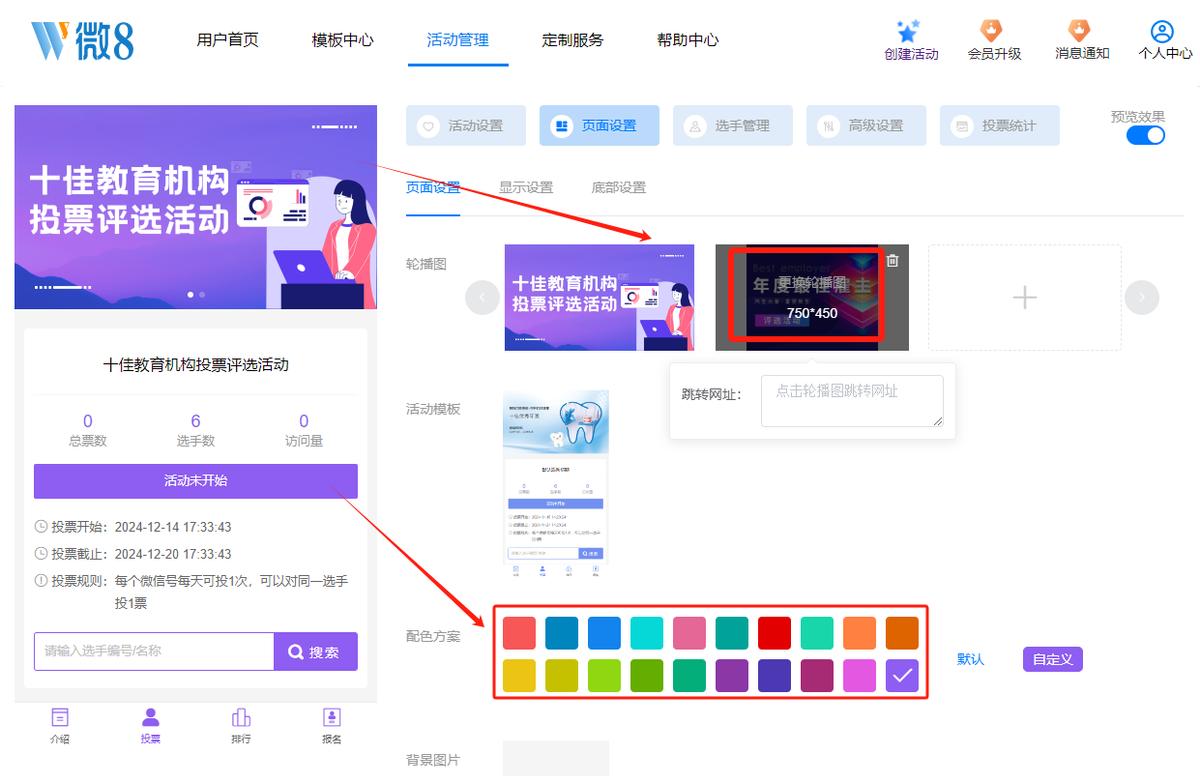
Task: Click the 投票截止 date line
Action: (x=133, y=554)
